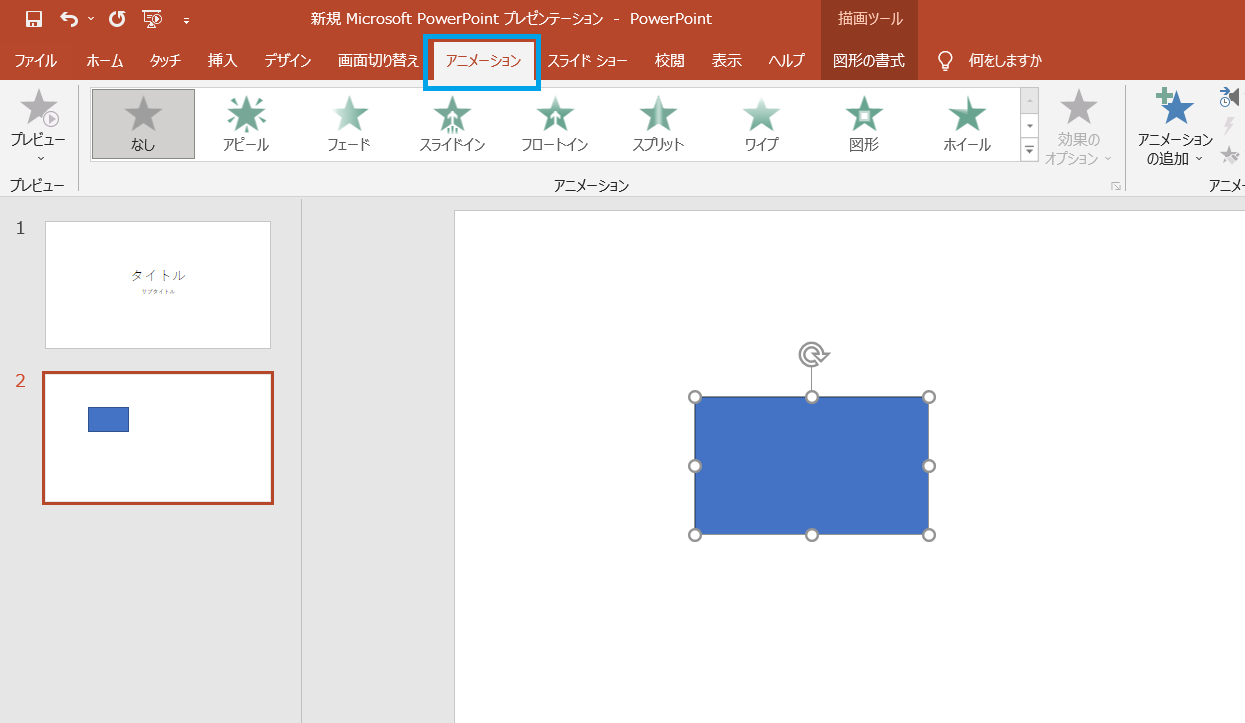Open アニメーションの追加 dropdown
1245x723 pixels.
tap(1175, 129)
